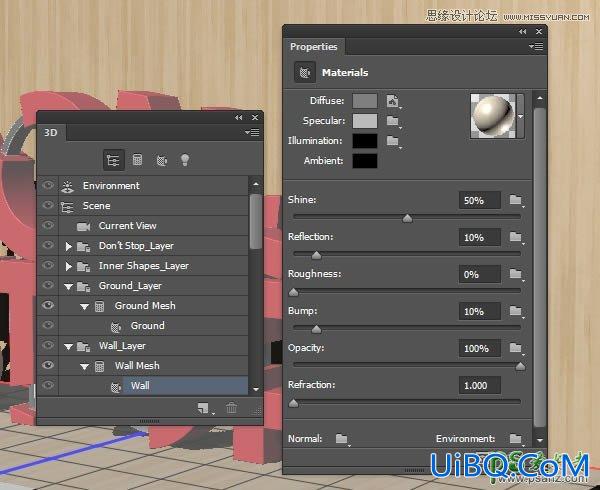Toggle visibility of Don't Stop_Layer
The height and width of the screenshot is (490, 600).
coord(48,245)
